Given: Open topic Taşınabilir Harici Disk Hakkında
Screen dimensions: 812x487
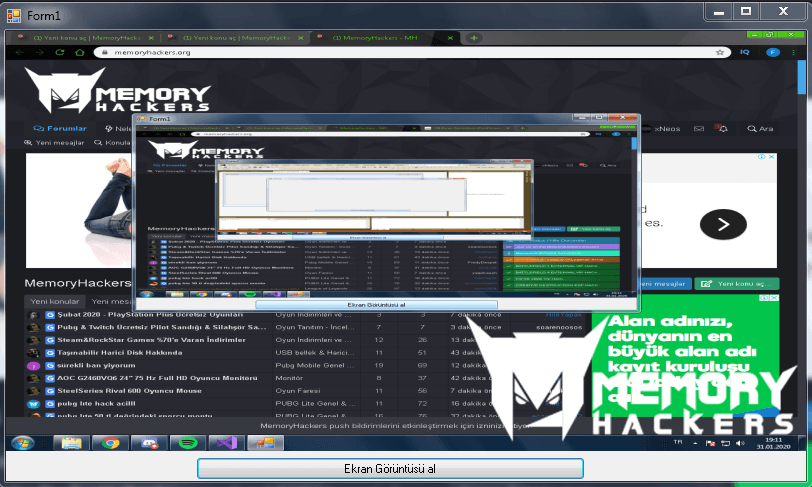Looking at the screenshot, I should tap(120, 353).
